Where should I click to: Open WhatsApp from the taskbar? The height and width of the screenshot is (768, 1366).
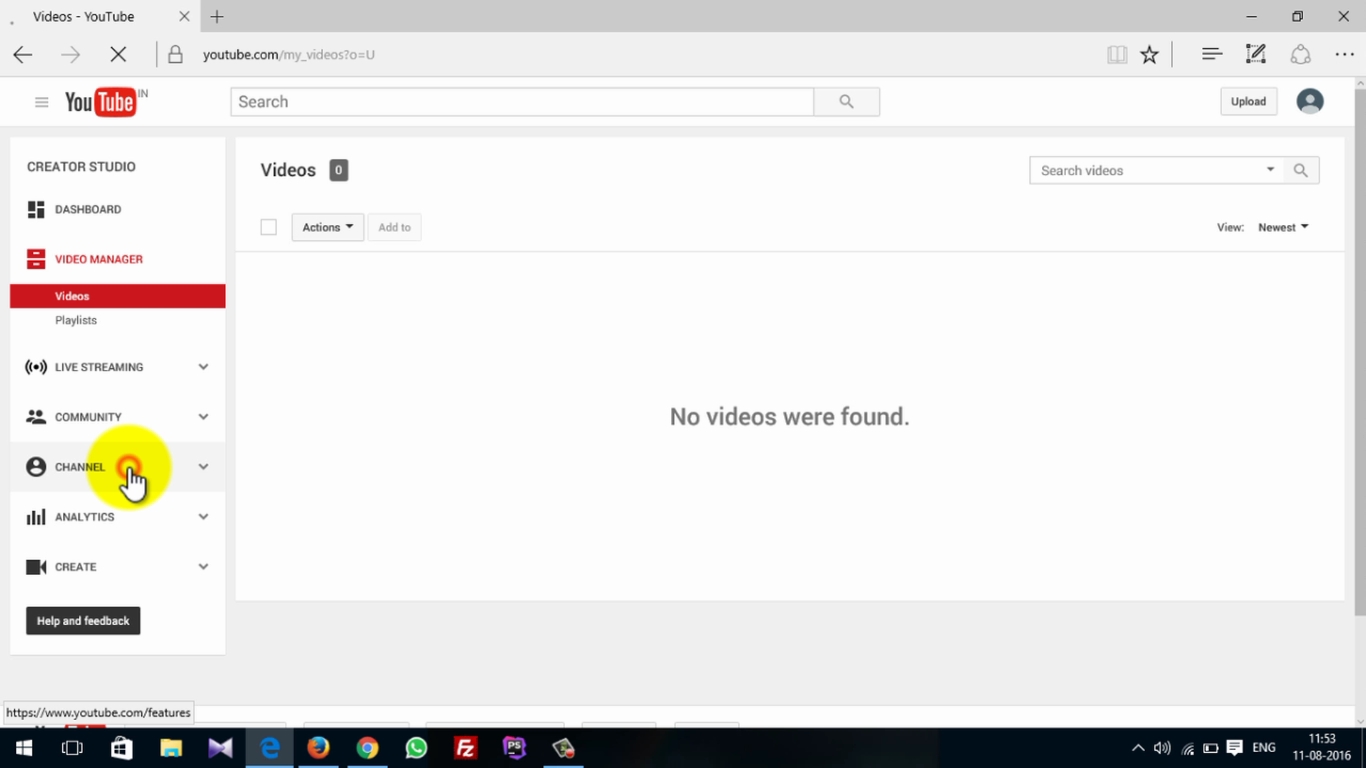point(416,748)
